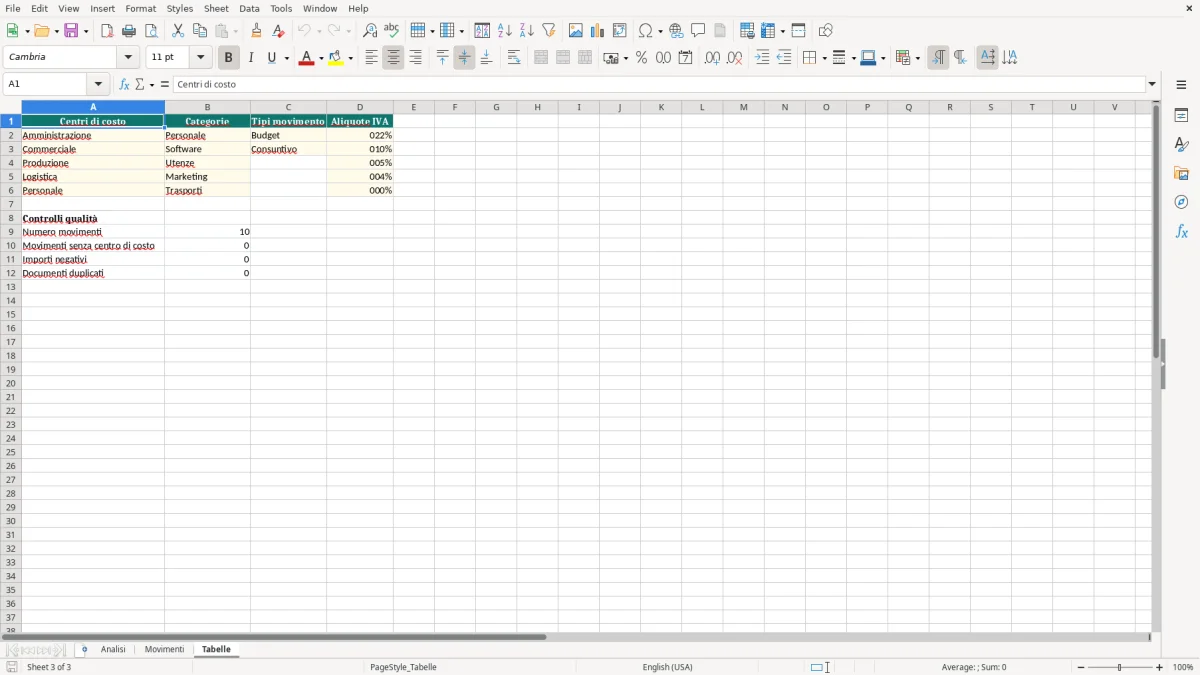Open the Borders dropdown arrow
This screenshot has width=1200, height=675.
pos(823,58)
